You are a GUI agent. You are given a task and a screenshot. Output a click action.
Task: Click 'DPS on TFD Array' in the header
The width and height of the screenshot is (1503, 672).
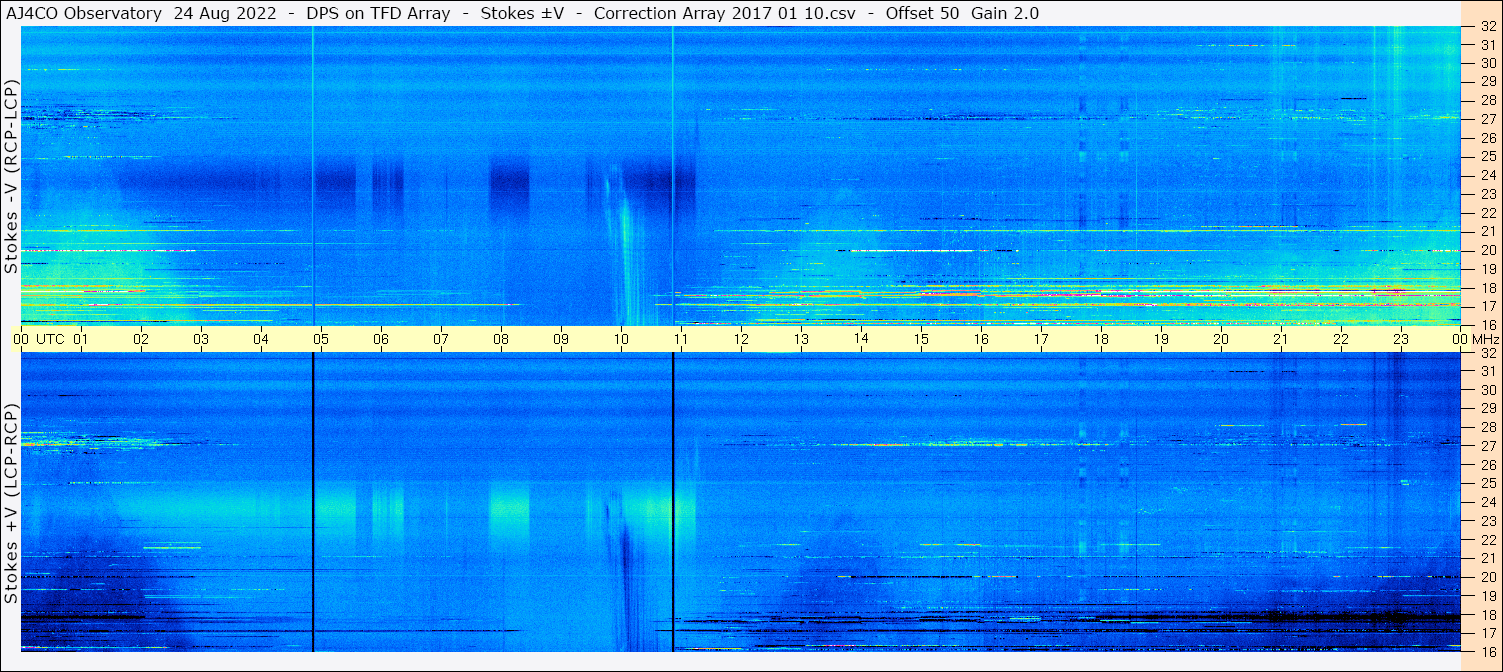377,13
